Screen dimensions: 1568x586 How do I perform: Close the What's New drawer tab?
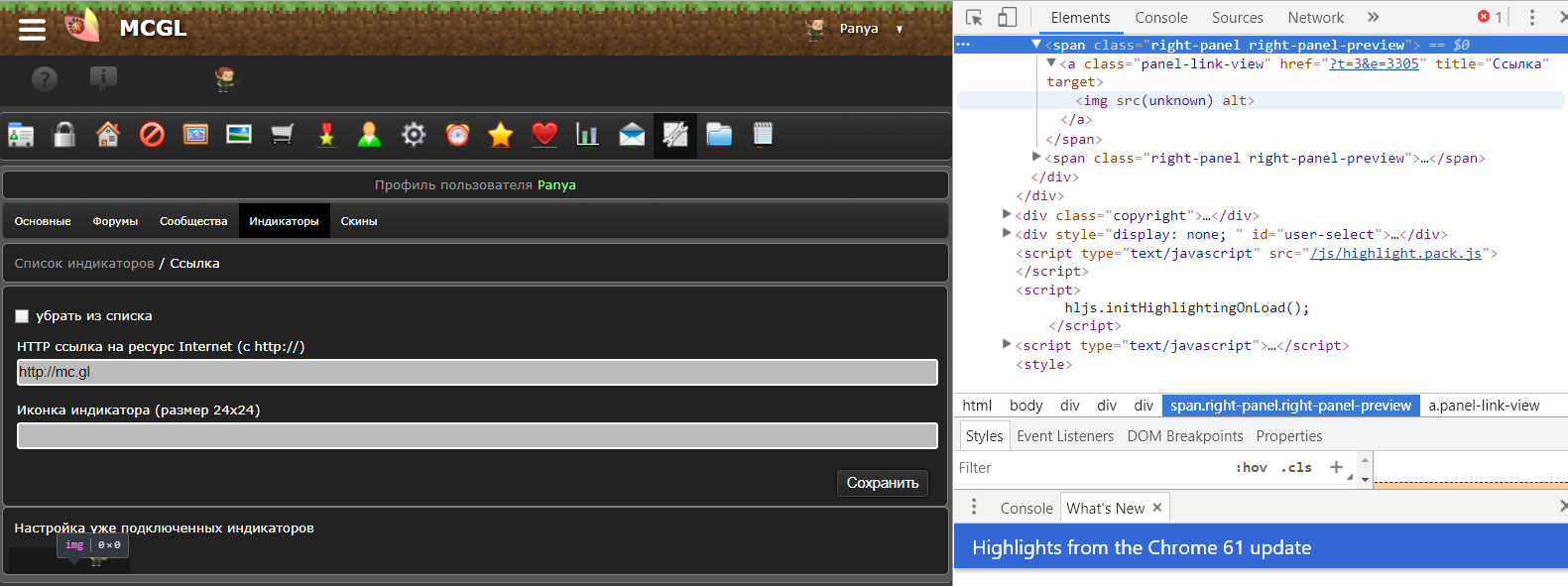[x=1156, y=508]
